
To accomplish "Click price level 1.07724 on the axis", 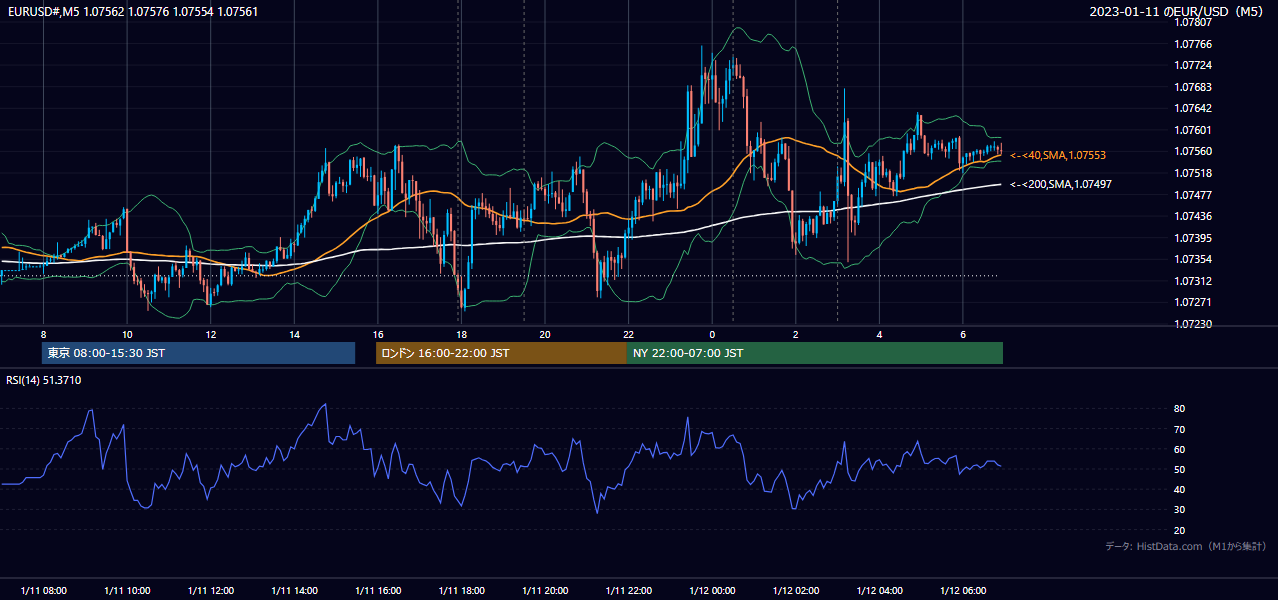I will (x=1193, y=65).
